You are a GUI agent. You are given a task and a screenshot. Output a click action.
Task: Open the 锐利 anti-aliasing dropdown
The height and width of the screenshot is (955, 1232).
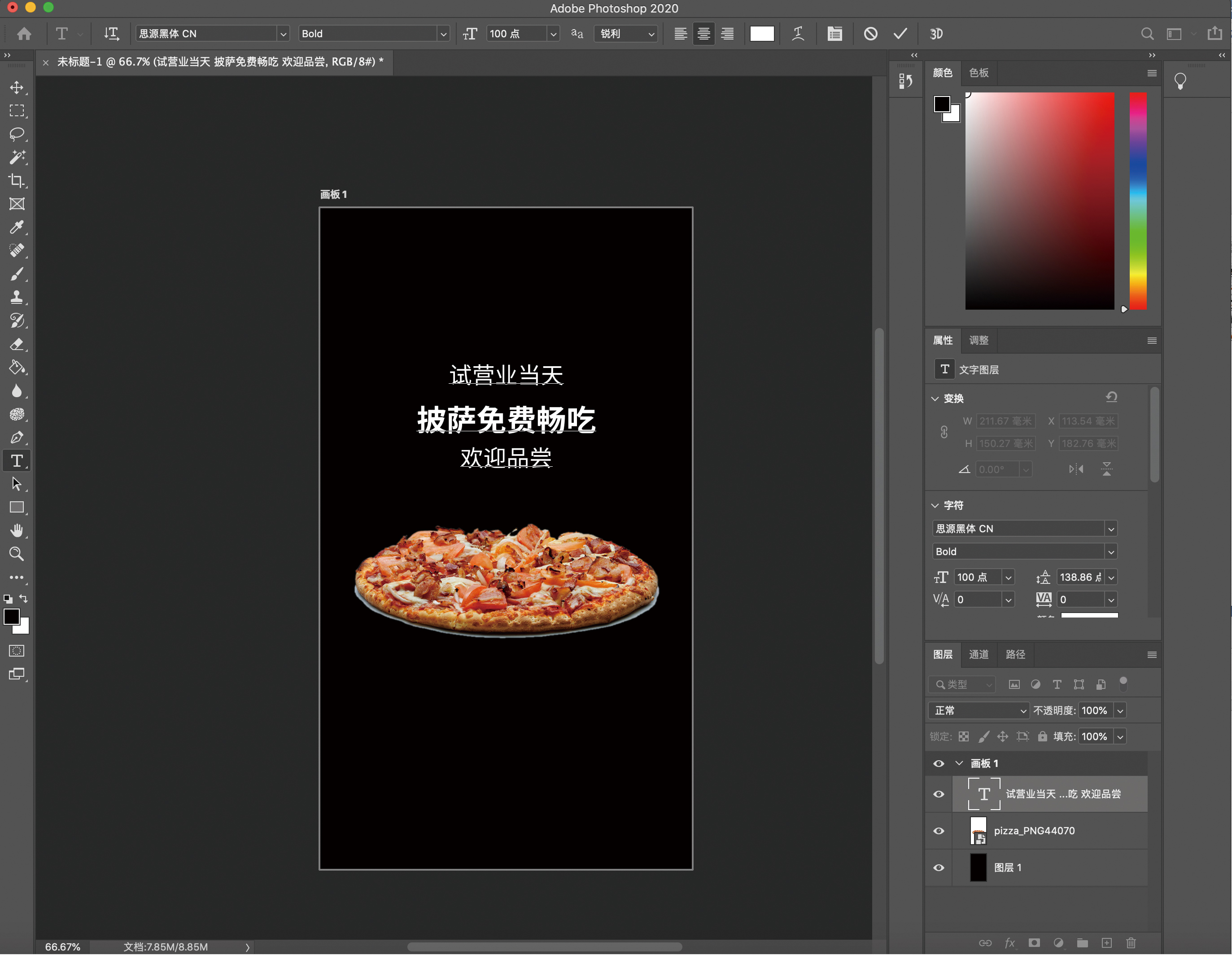626,34
